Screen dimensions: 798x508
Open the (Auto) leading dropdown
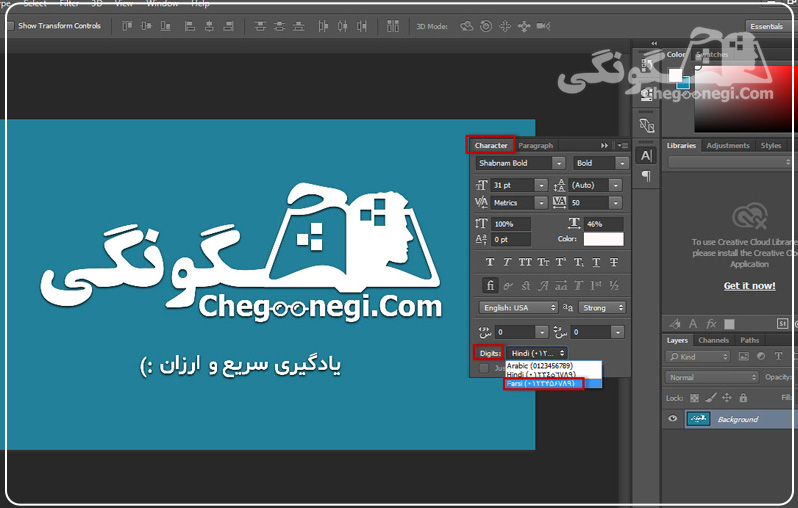pyautogui.click(x=616, y=185)
